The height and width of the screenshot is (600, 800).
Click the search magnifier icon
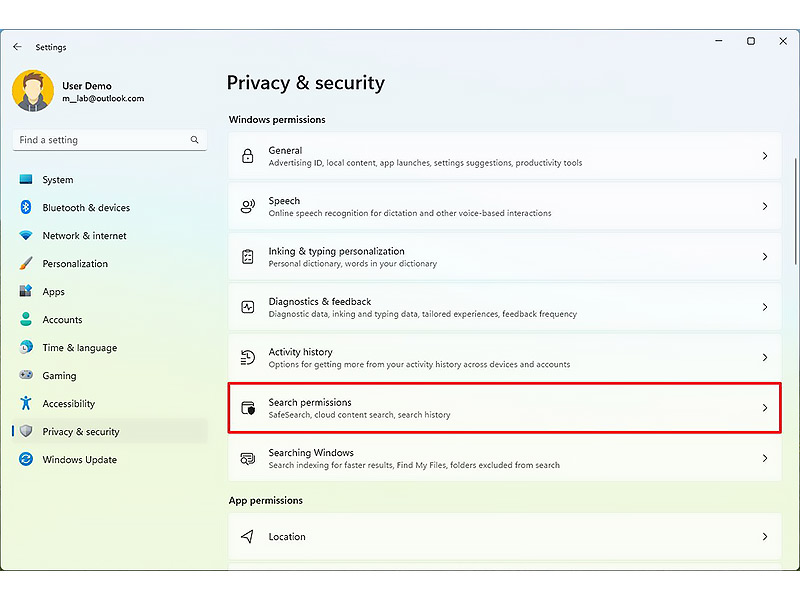point(195,141)
